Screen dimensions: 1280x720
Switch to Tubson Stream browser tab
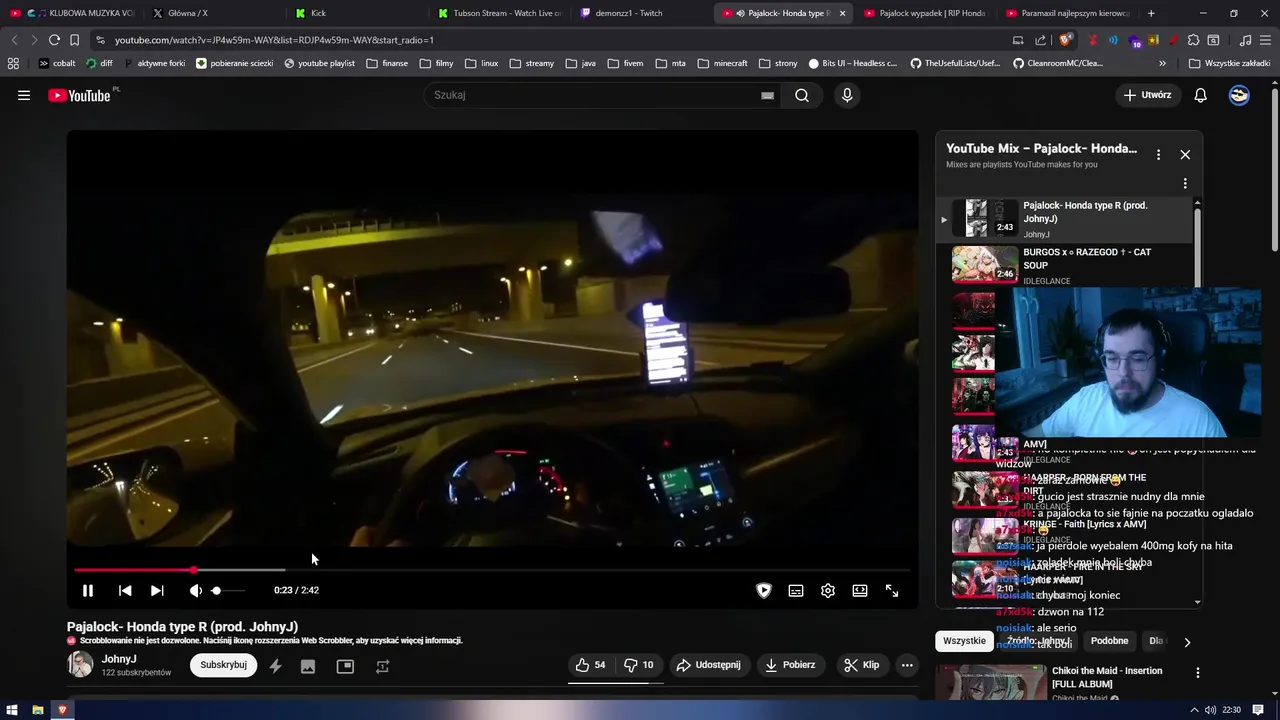click(498, 13)
